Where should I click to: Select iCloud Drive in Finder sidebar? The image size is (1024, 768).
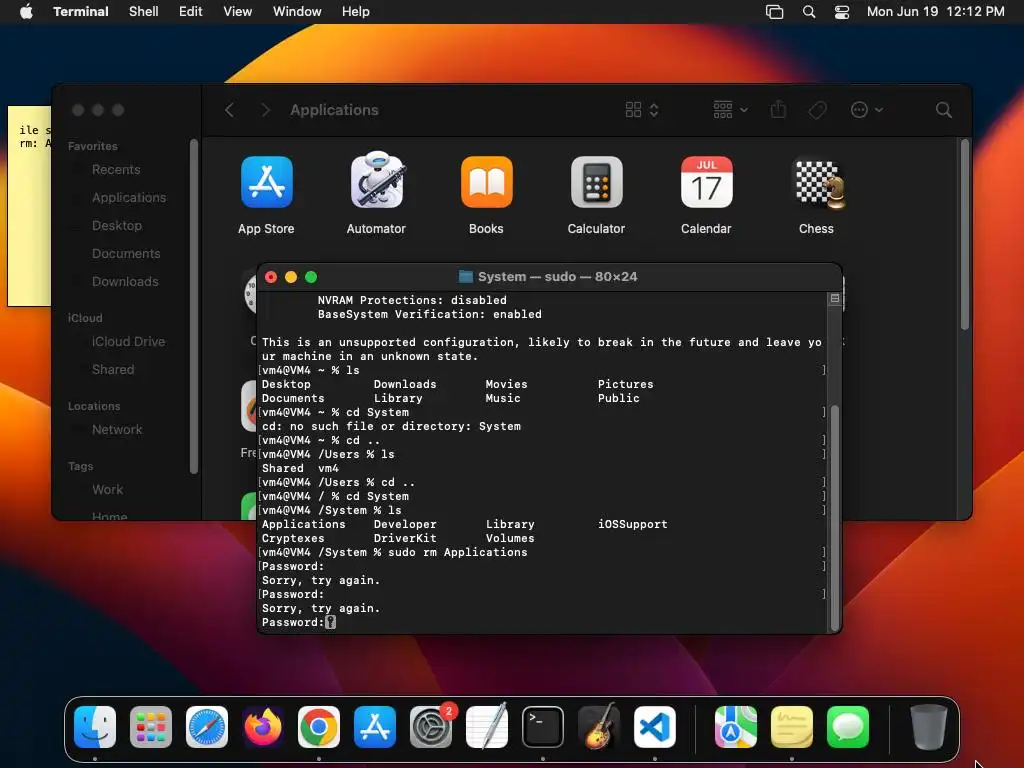[129, 342]
